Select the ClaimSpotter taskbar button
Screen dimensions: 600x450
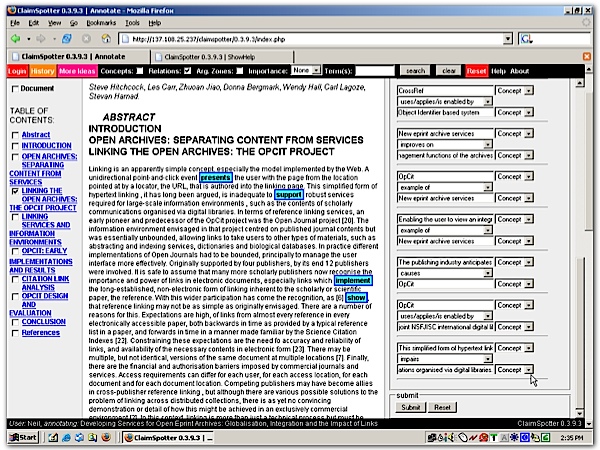[168, 437]
